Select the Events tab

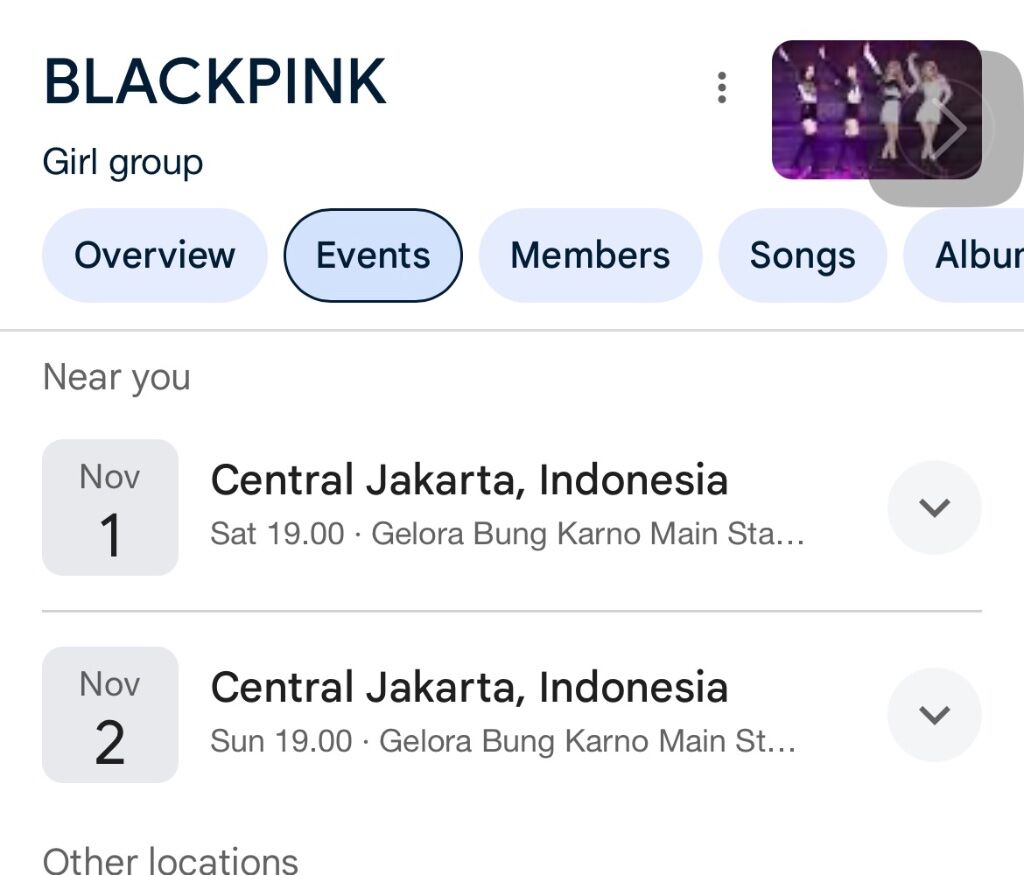tap(373, 255)
